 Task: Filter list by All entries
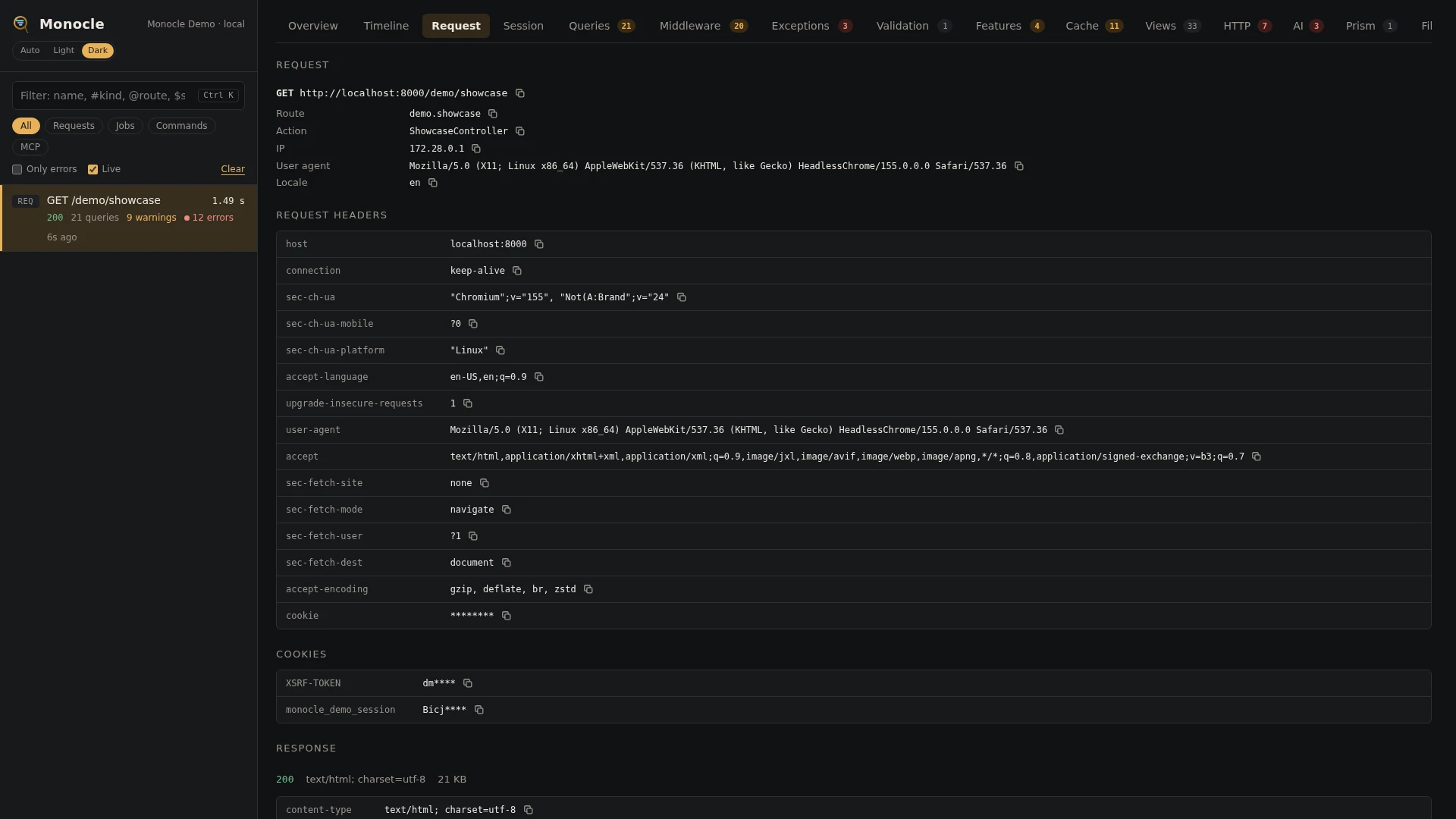(x=26, y=126)
